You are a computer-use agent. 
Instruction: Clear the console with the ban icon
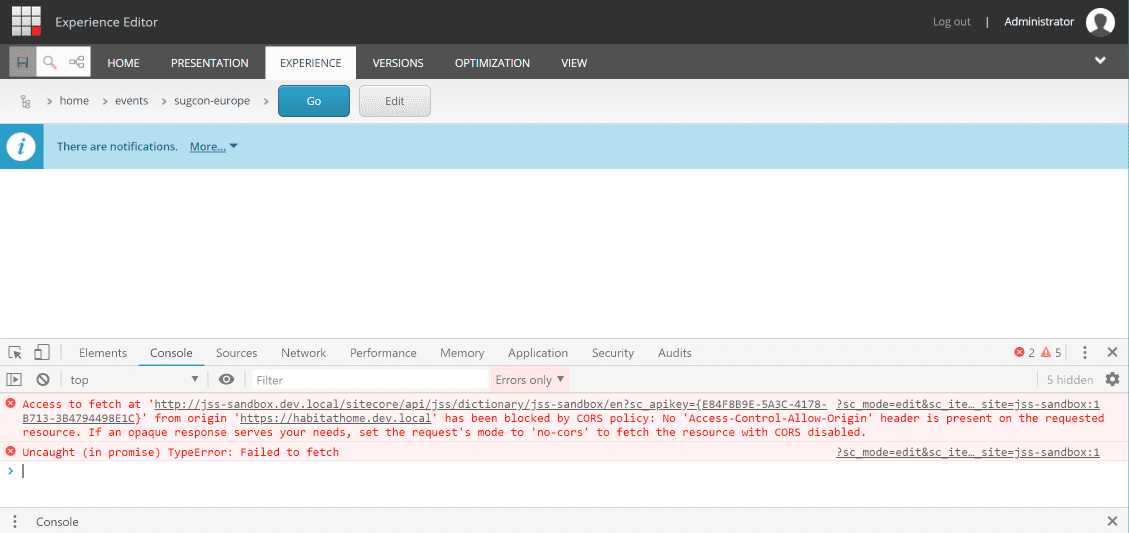click(x=42, y=380)
